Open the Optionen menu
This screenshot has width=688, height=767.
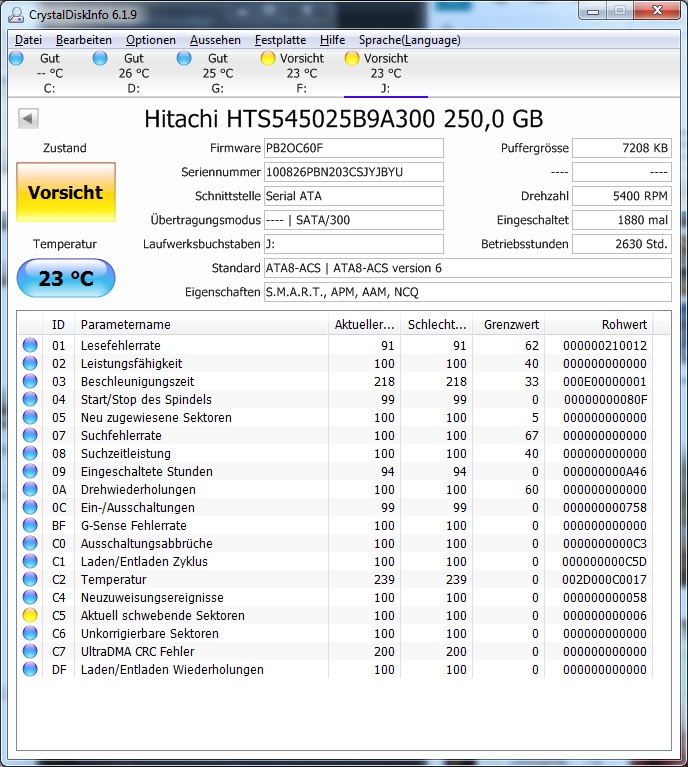pos(151,40)
